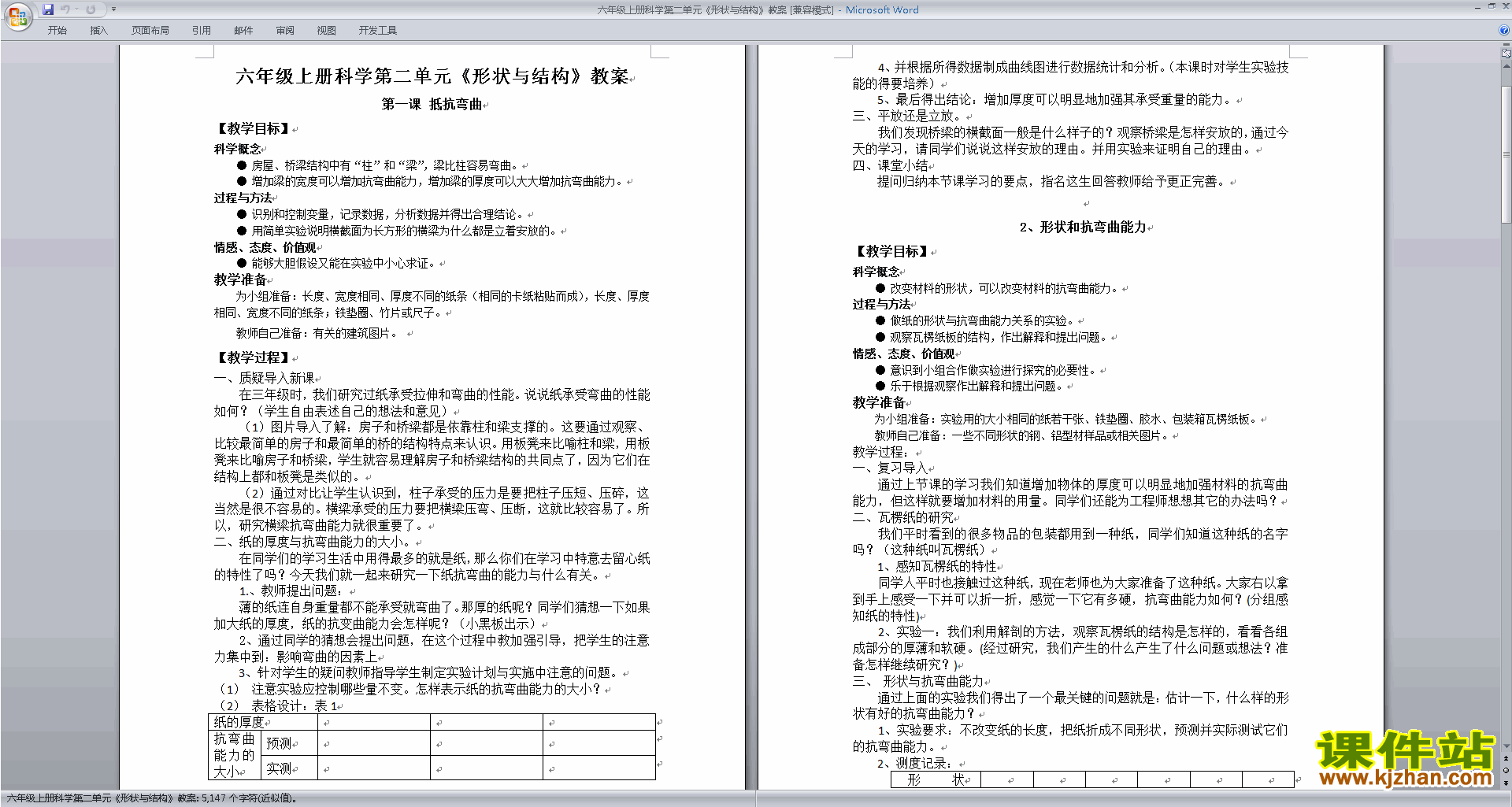The height and width of the screenshot is (807, 1512).
Task: Expand Customize Quick Access Toolbar dropdown
Action: click(x=113, y=9)
